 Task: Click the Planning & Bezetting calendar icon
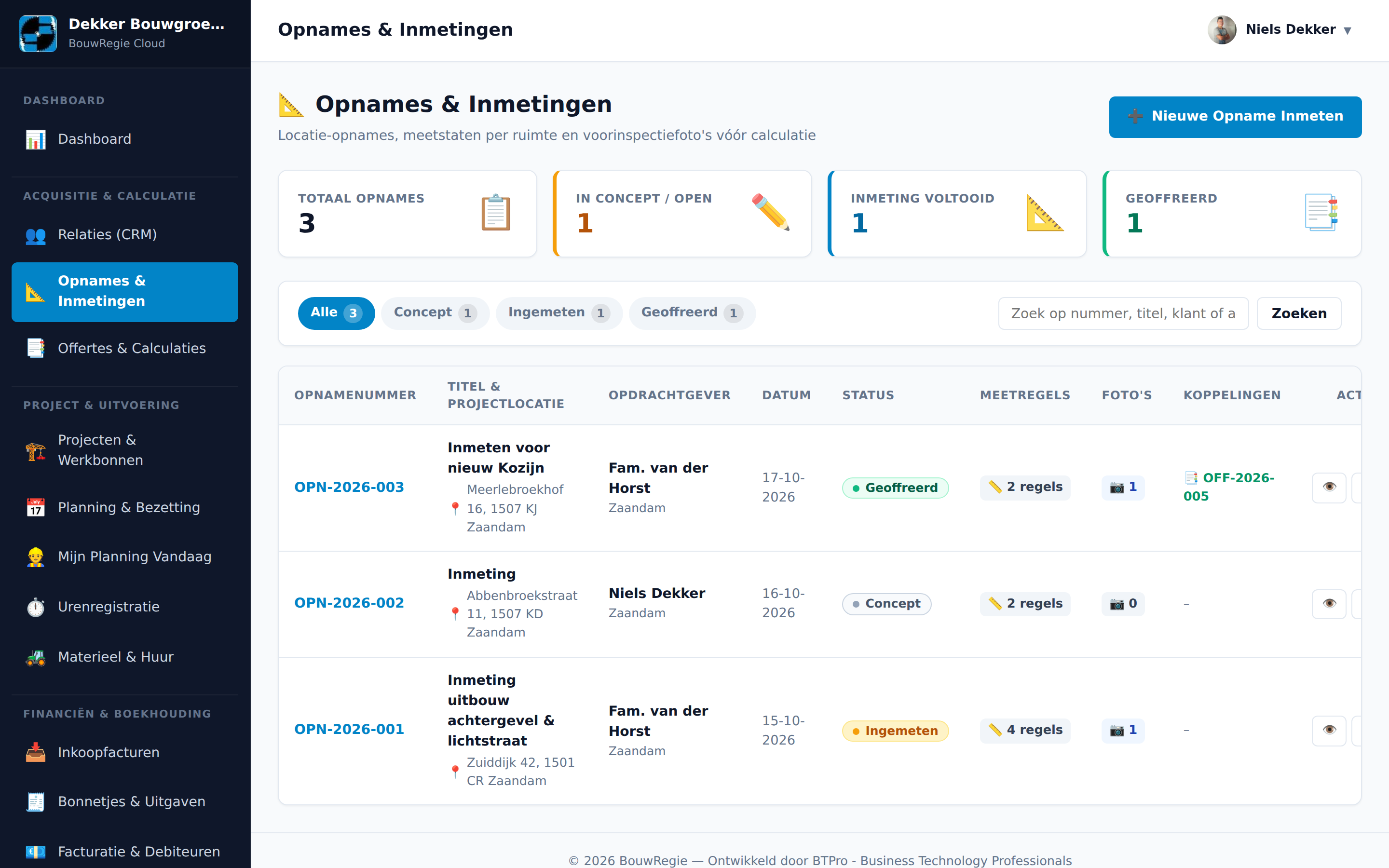click(36, 507)
